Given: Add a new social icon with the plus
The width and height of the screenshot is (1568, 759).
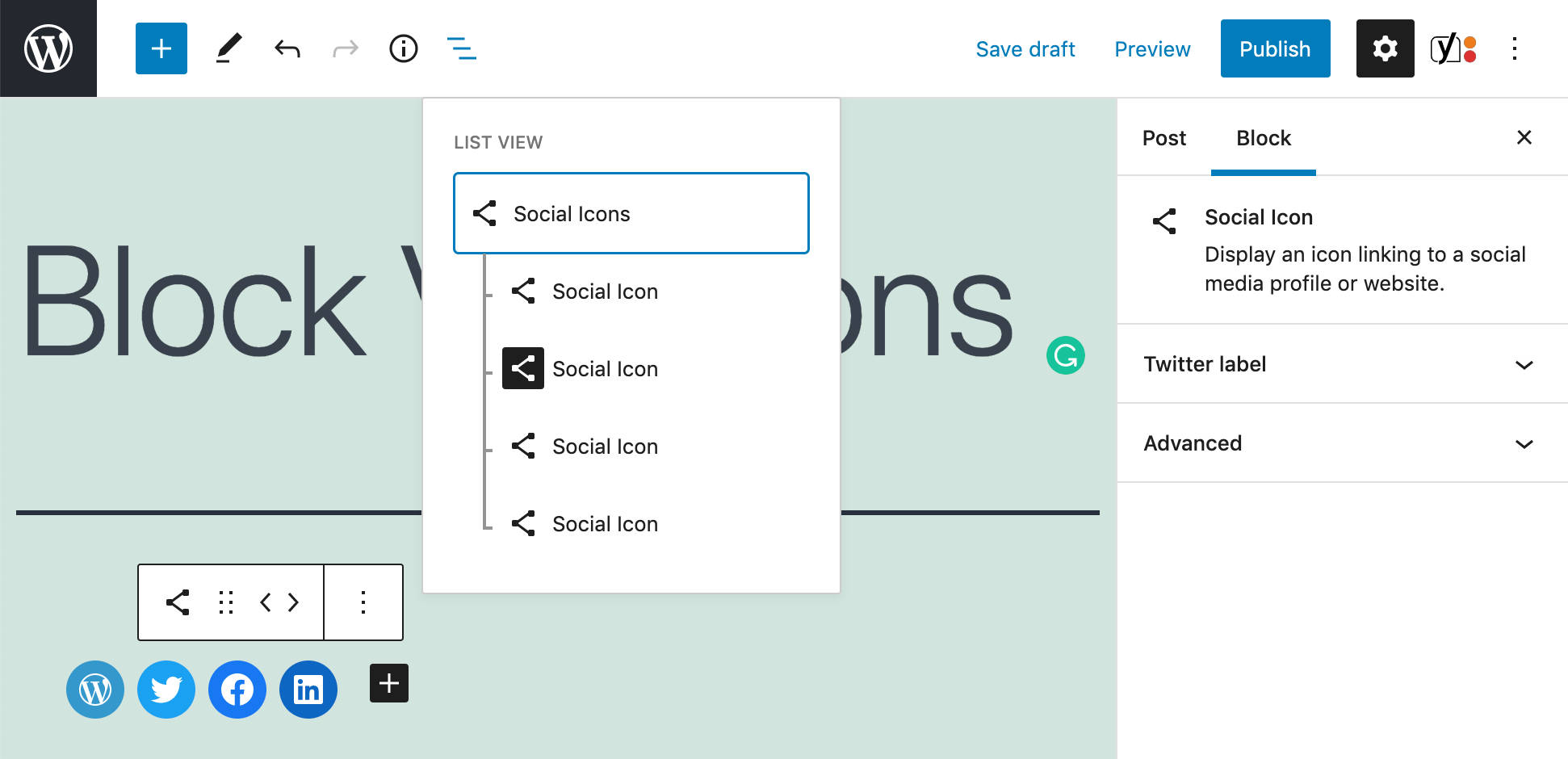Looking at the screenshot, I should [388, 682].
